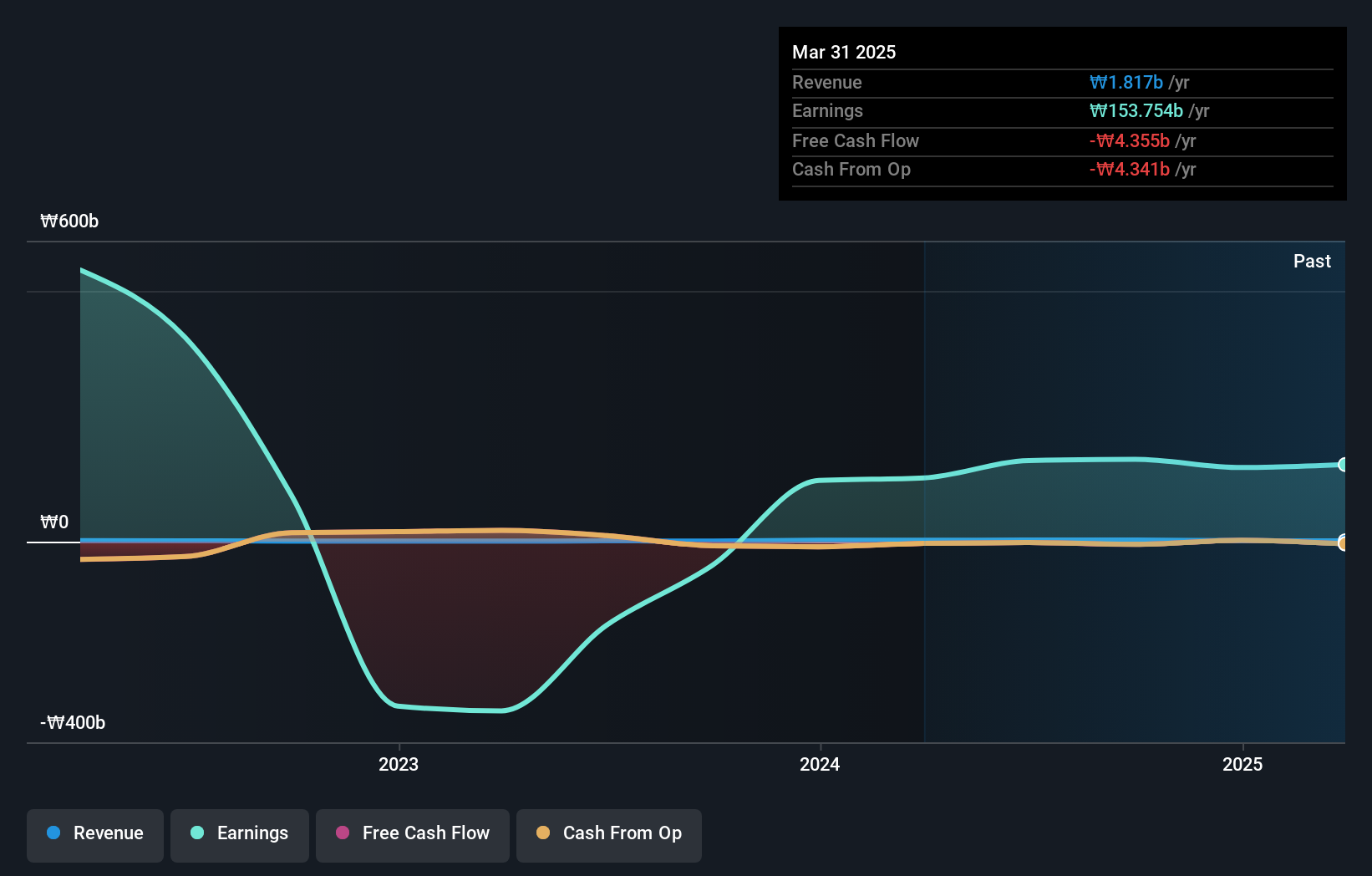Click the -₩400b y-axis label
1372x876 pixels.
coord(73,722)
